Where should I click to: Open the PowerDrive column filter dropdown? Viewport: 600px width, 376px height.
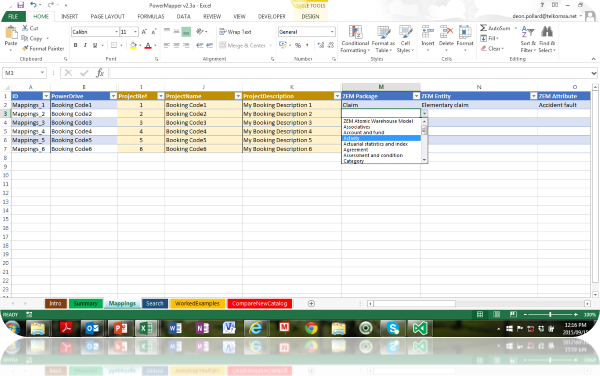pyautogui.click(x=113, y=96)
